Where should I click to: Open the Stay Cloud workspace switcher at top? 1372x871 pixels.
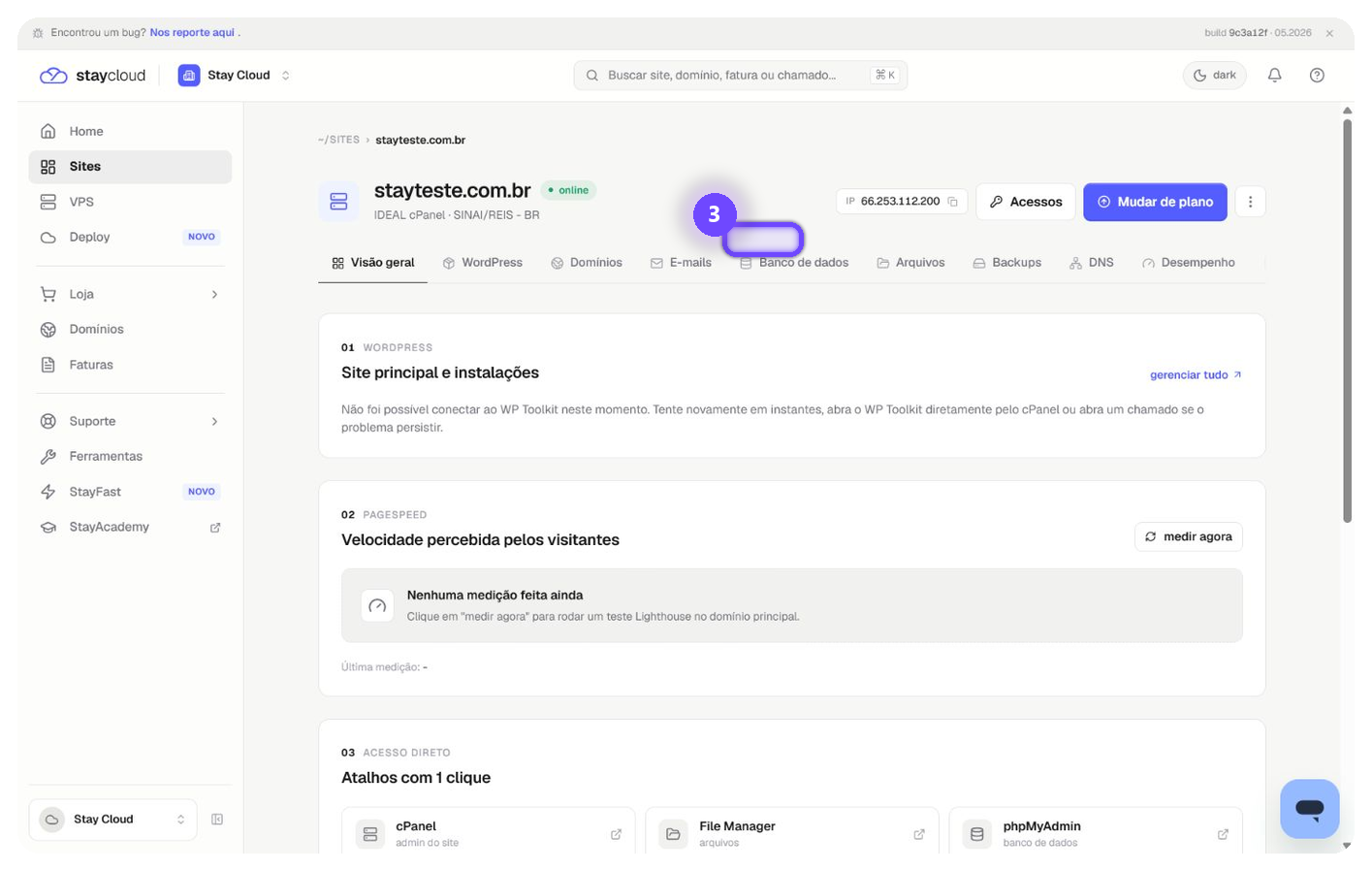[x=234, y=75]
